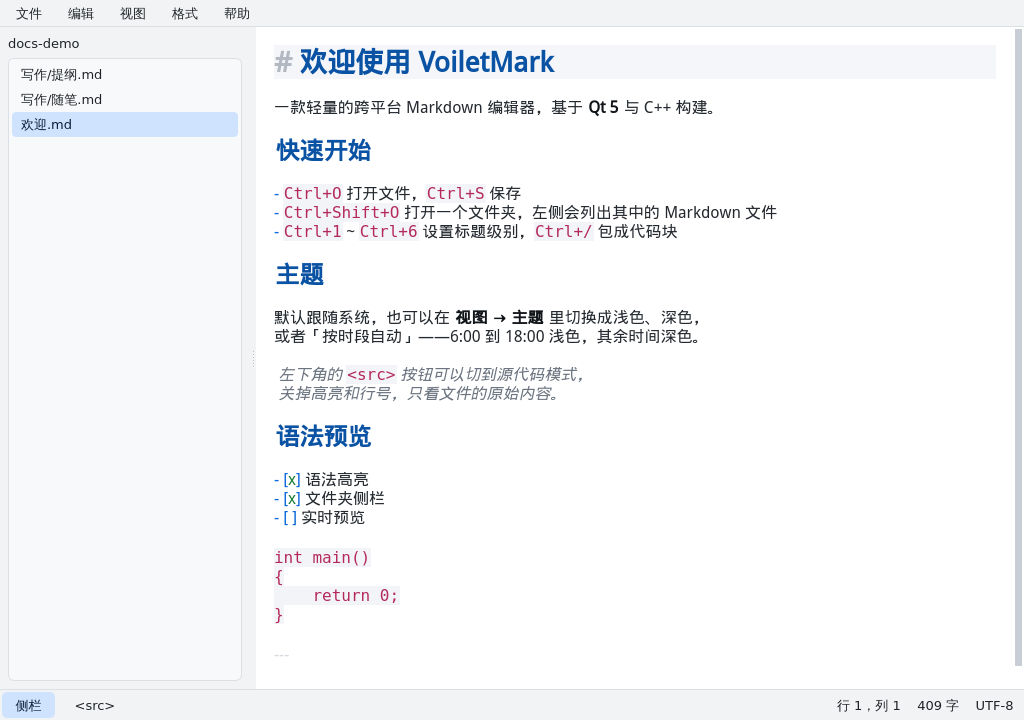Open the 视图 menu

click(133, 14)
